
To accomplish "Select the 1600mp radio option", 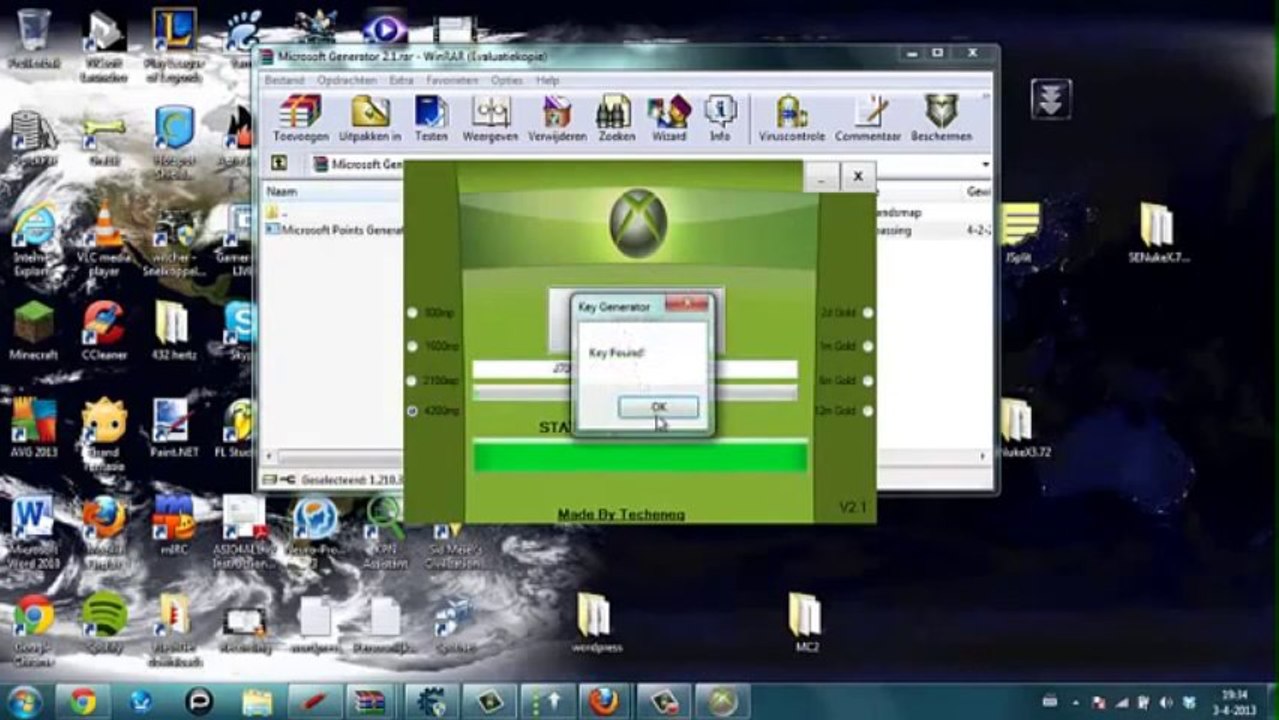I will point(412,346).
